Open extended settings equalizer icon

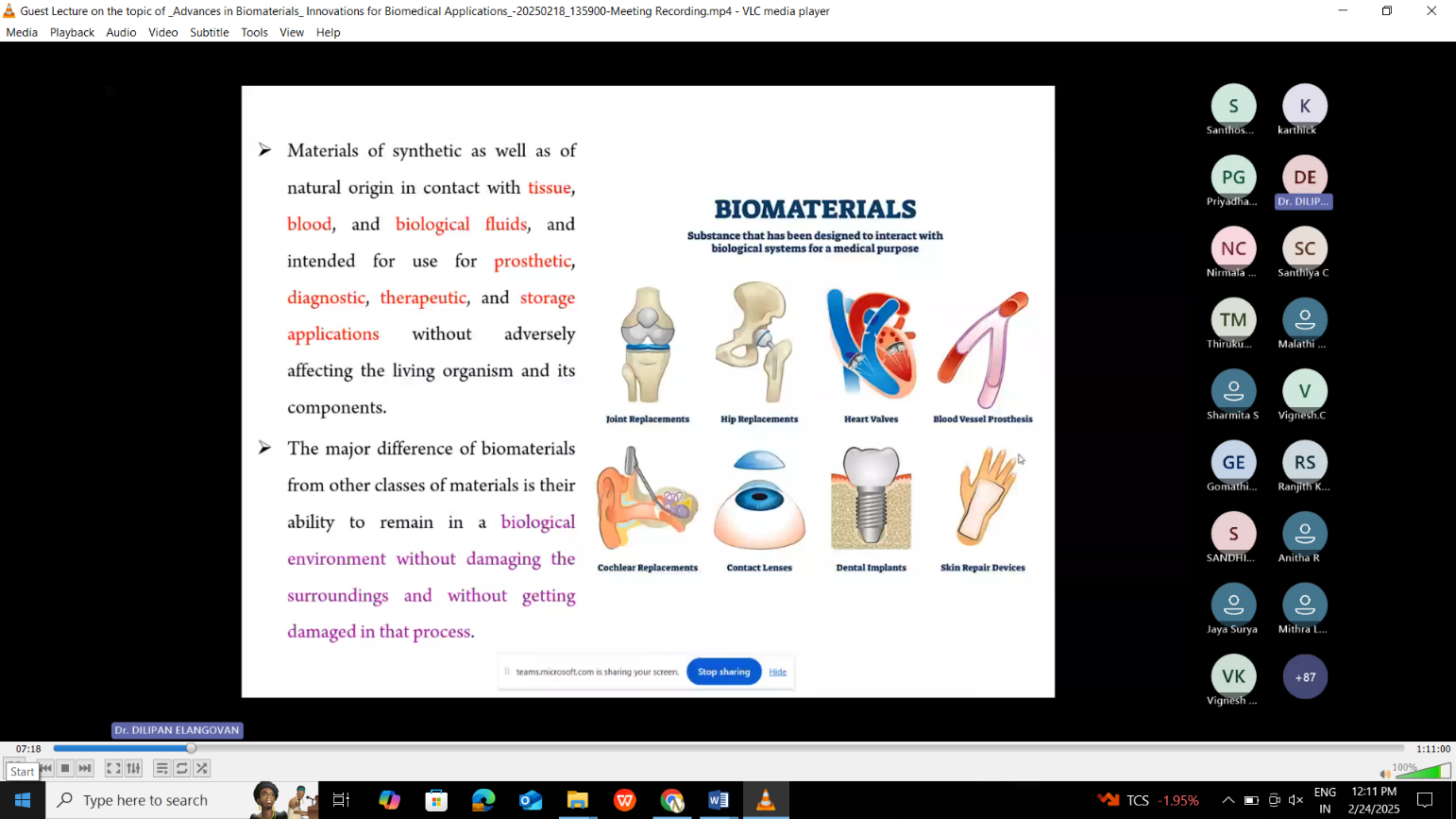point(134,769)
